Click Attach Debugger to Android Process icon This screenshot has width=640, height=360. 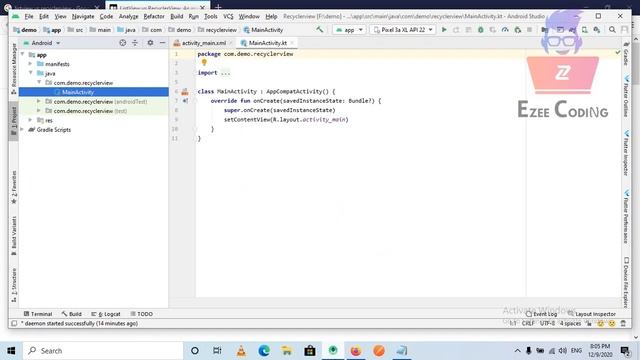coord(518,30)
